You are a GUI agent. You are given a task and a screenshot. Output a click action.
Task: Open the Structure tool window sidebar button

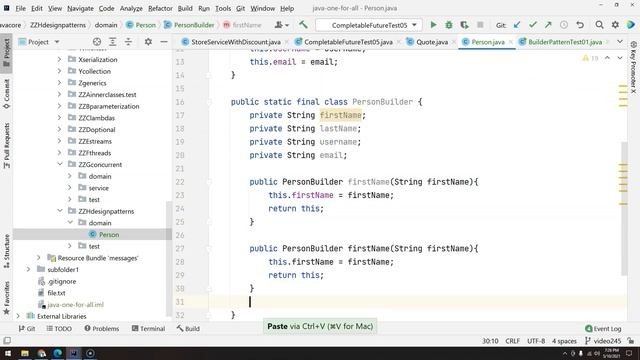pos(7,251)
